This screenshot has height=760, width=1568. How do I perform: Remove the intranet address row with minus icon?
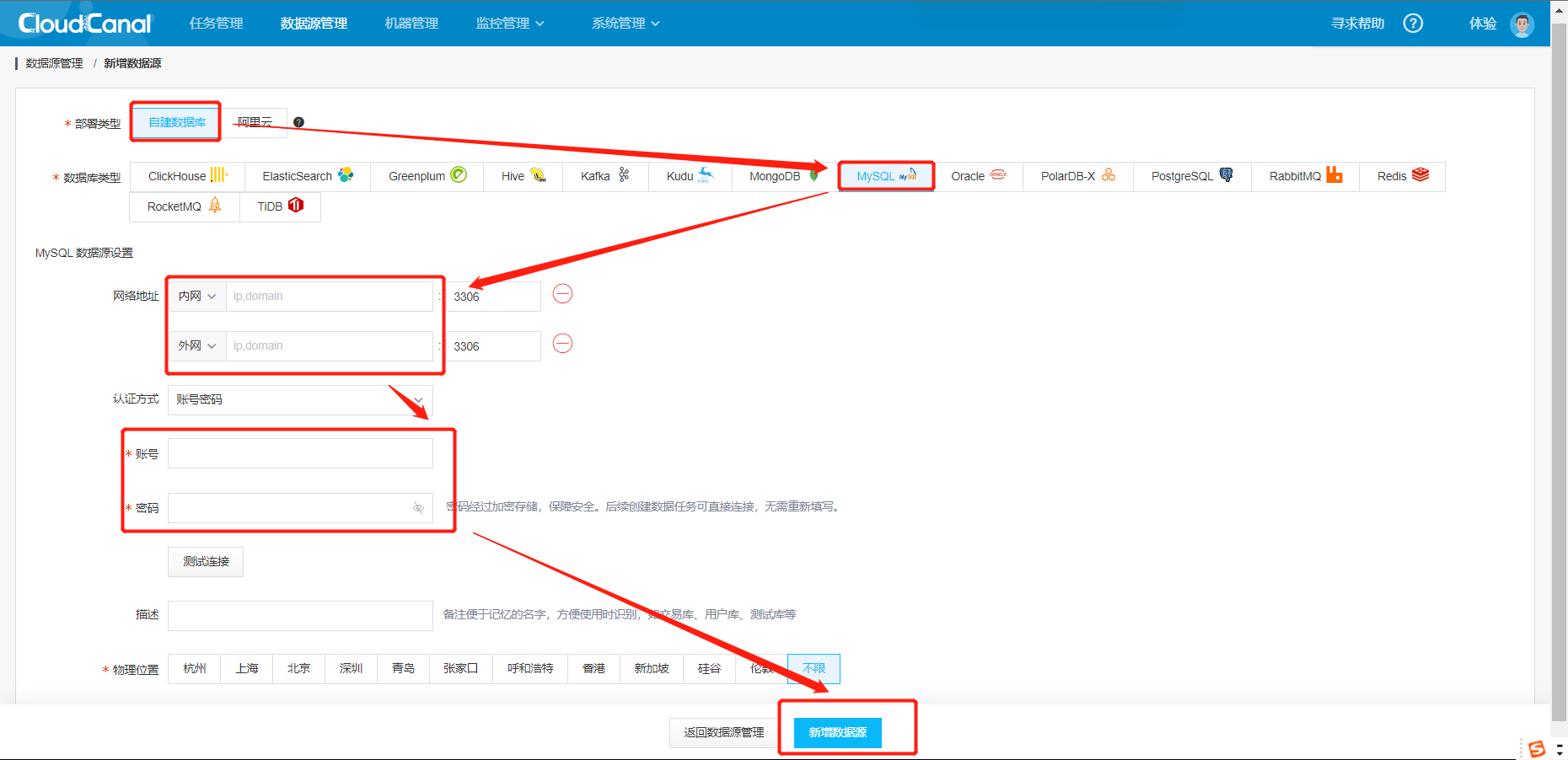coord(562,294)
